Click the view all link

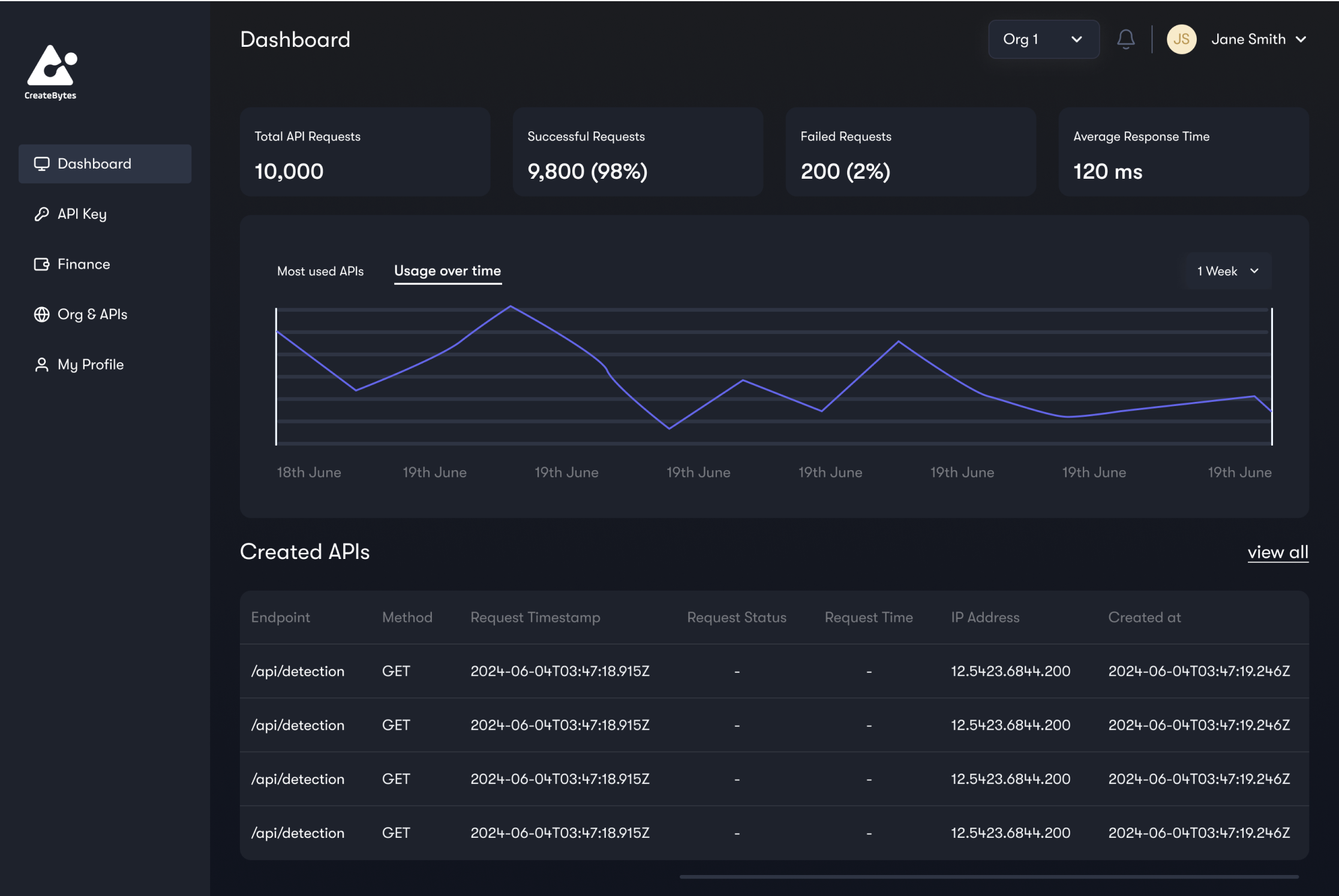[x=1277, y=552]
